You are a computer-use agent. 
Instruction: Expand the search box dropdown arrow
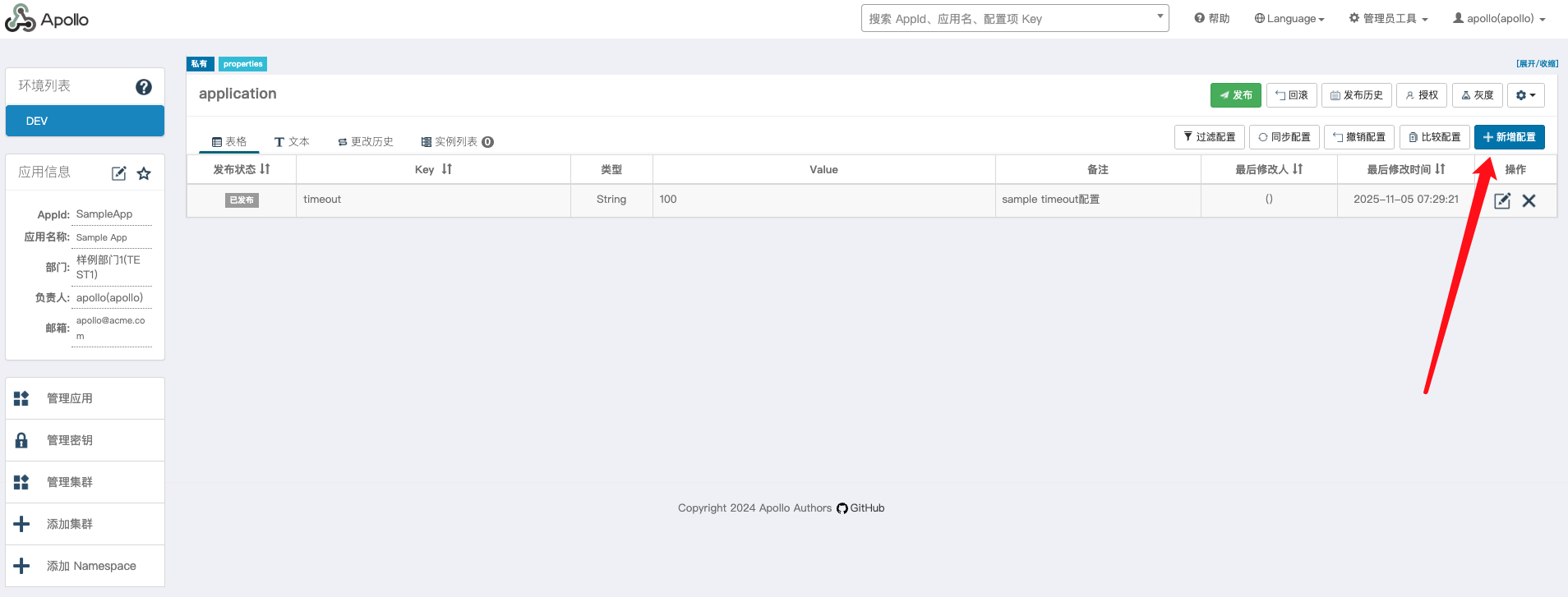(x=1160, y=16)
